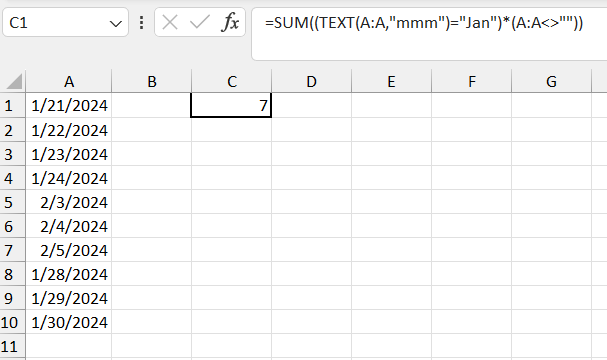Click the Cancel (X) formula icon
Image resolution: width=607 pixels, height=360 pixels.
(170, 22)
